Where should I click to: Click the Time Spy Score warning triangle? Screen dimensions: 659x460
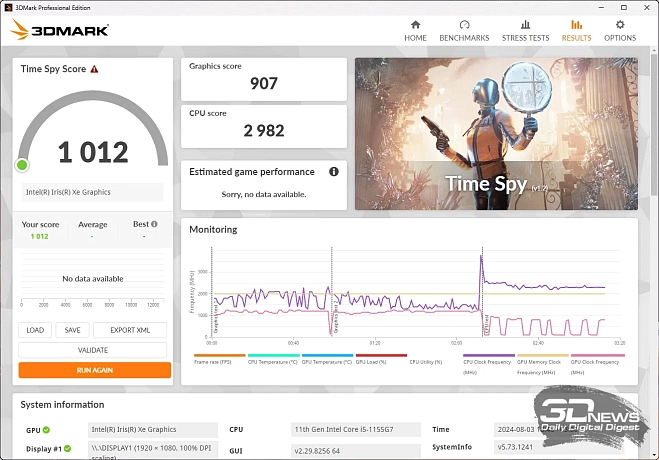(x=94, y=69)
